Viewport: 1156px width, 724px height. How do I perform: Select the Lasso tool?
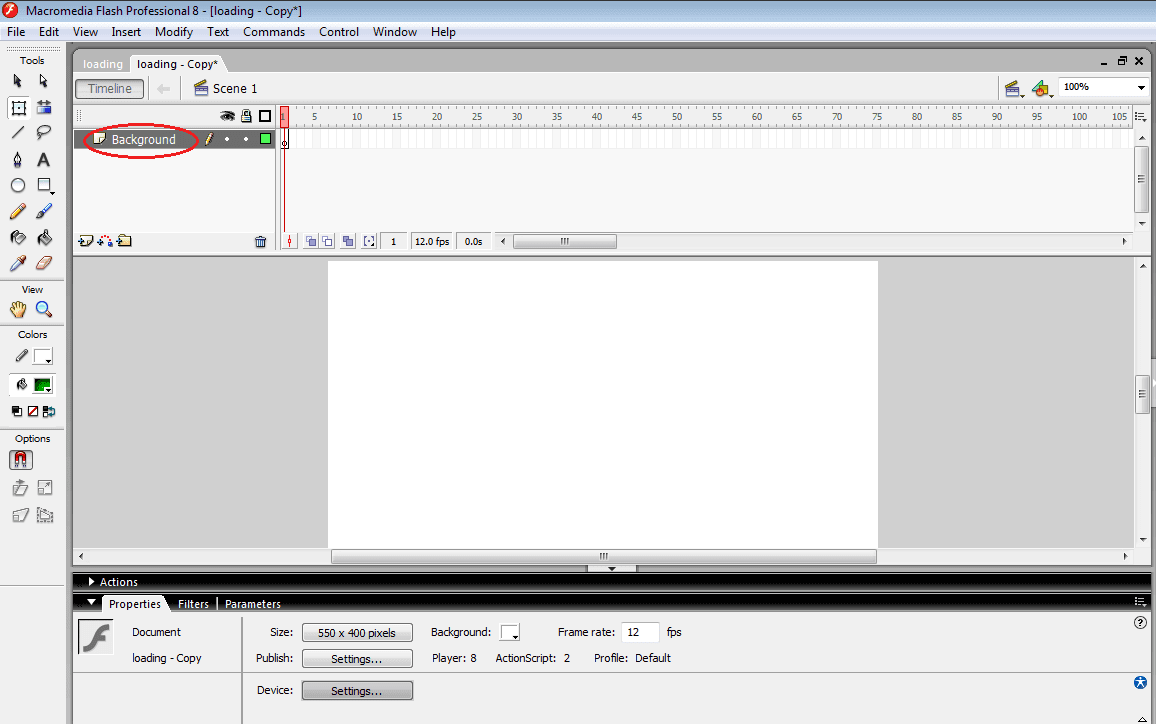click(x=44, y=132)
